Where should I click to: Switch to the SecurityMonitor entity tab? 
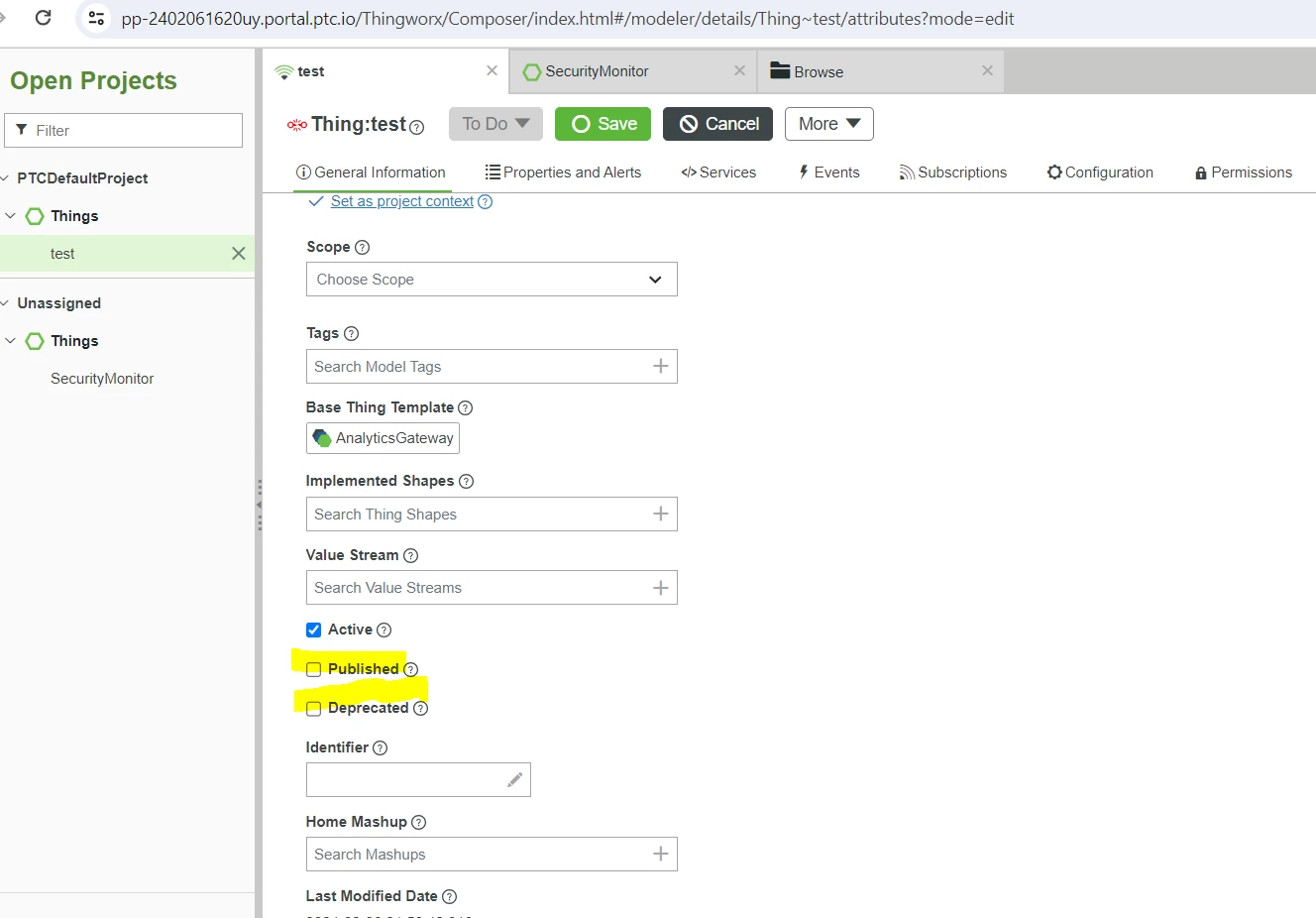click(632, 71)
